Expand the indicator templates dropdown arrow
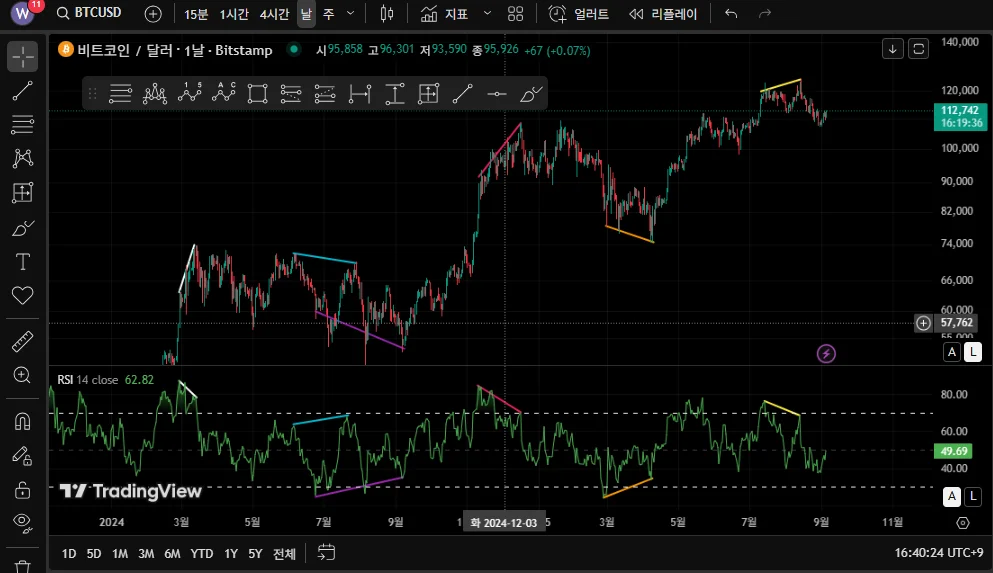993x573 pixels. (x=487, y=14)
